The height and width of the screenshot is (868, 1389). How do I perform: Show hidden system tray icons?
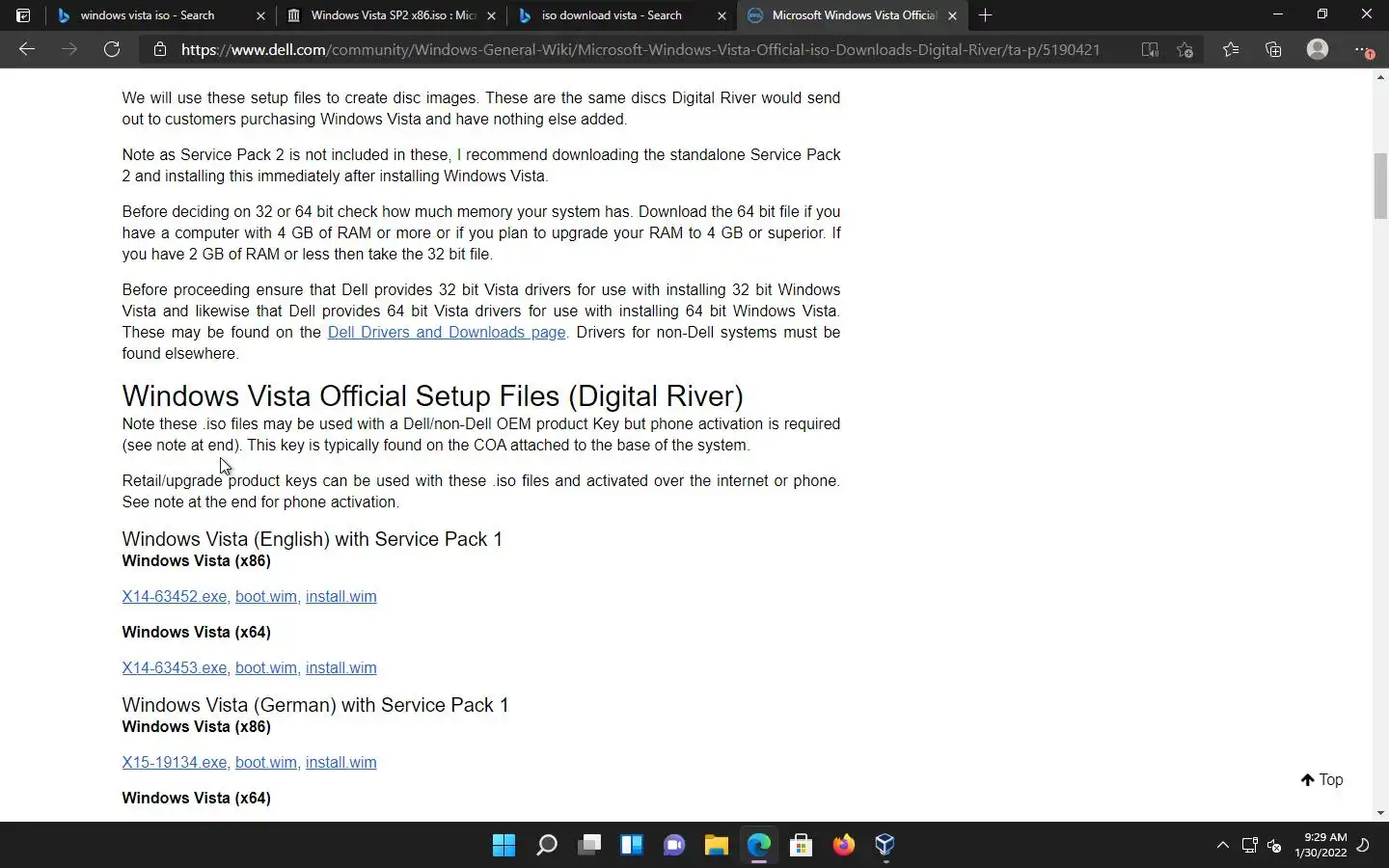click(1222, 846)
